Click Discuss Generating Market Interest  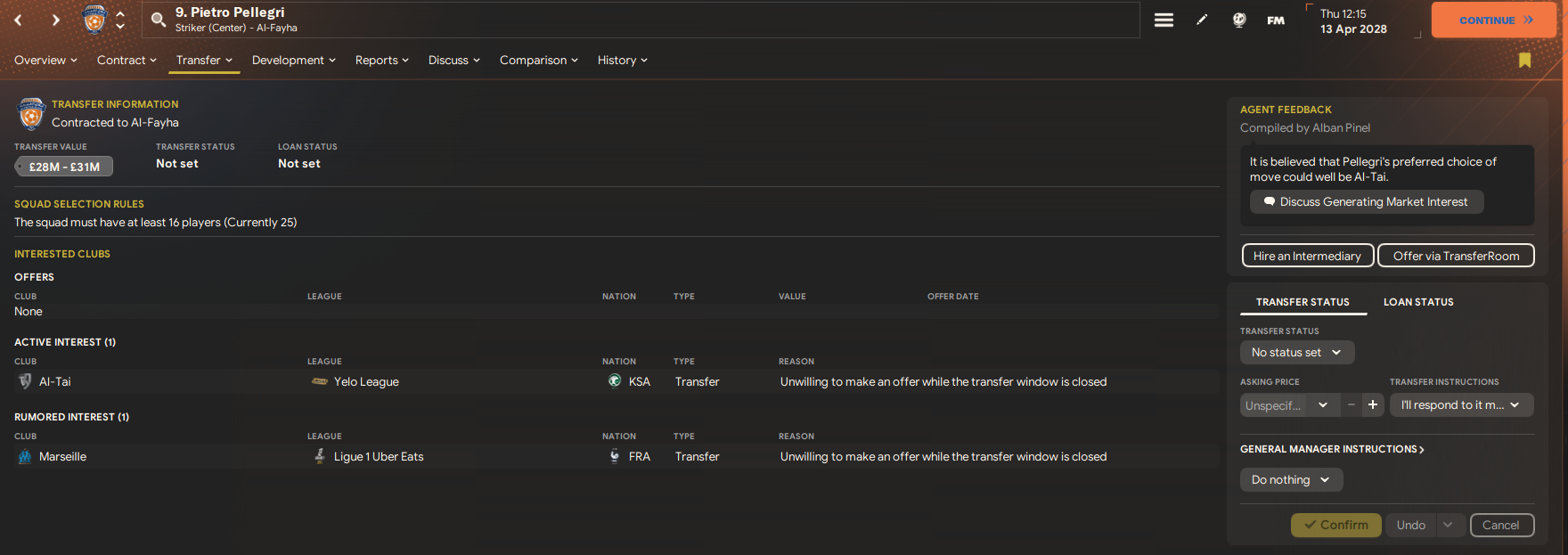[x=1366, y=202]
